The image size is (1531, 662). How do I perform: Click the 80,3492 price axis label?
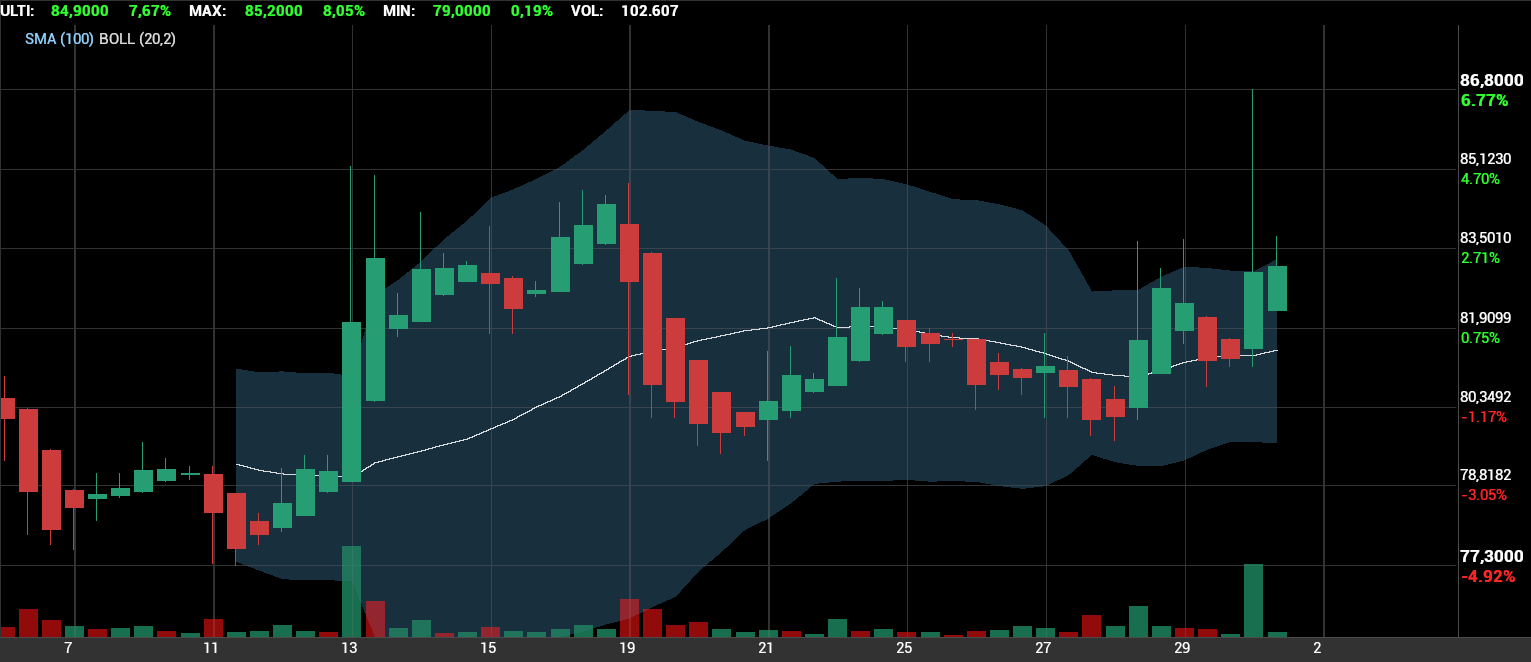(x=1486, y=397)
